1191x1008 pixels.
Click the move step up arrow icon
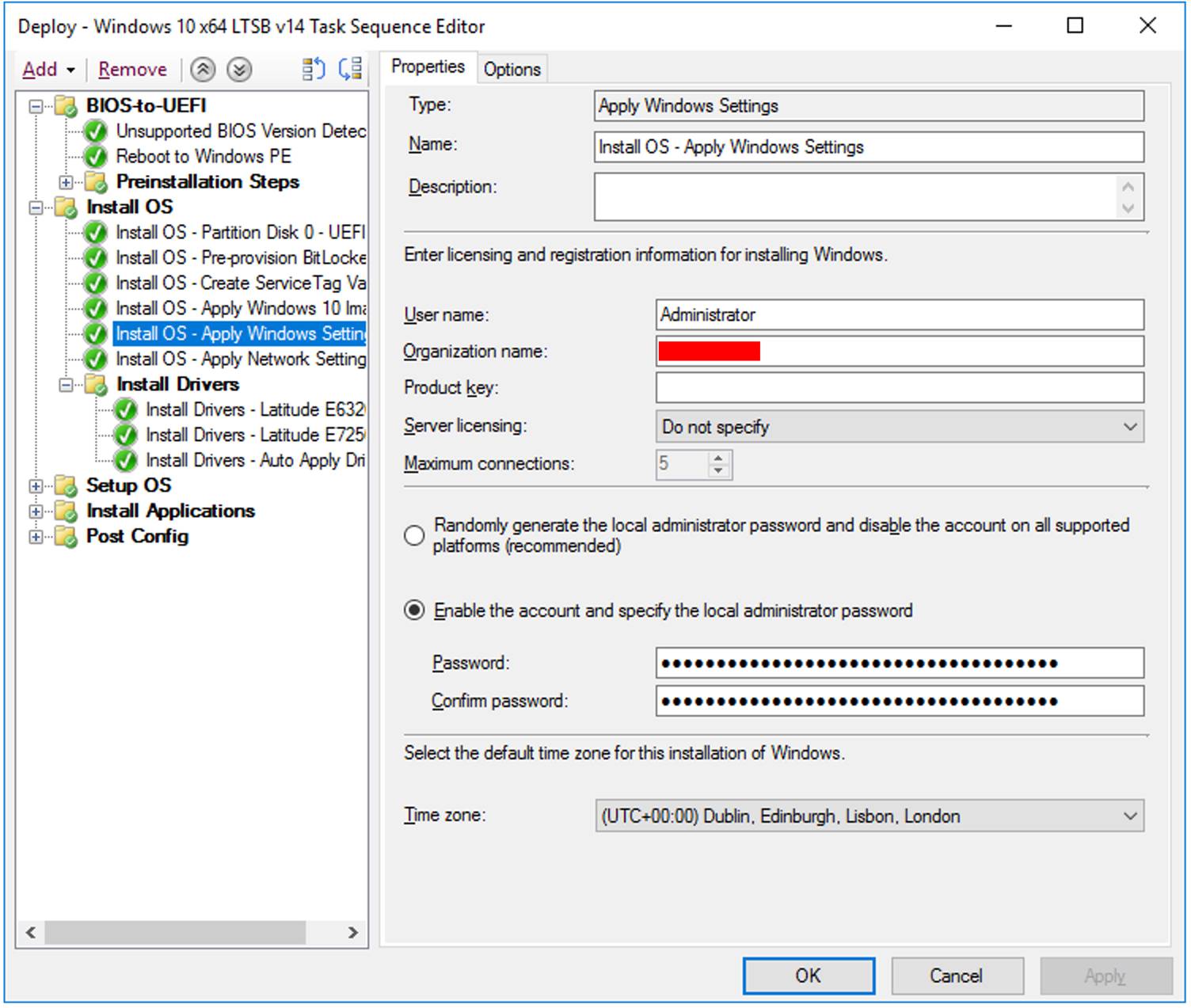pyautogui.click(x=203, y=70)
